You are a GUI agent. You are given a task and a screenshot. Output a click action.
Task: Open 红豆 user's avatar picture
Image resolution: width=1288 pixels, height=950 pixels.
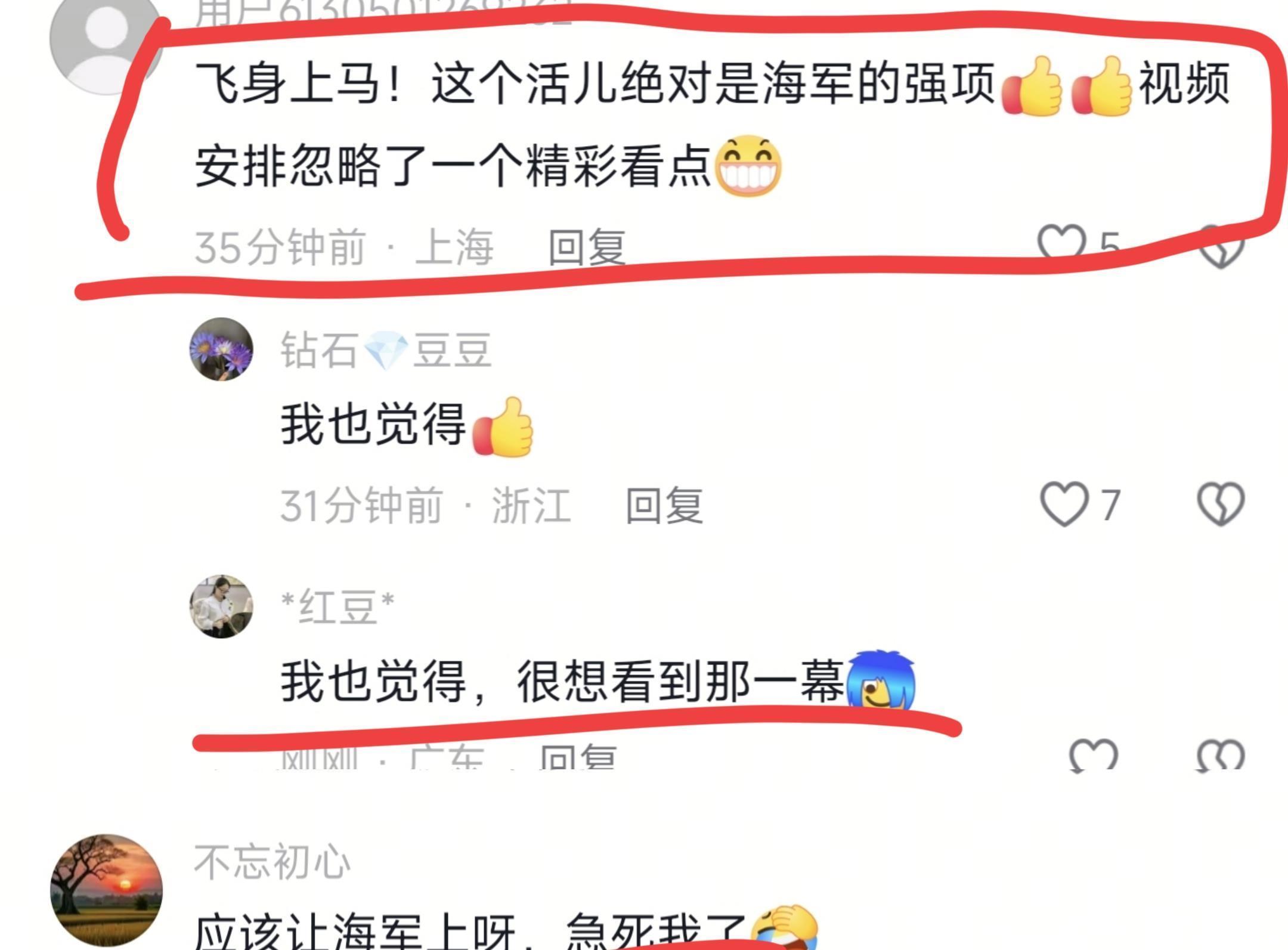tap(221, 606)
